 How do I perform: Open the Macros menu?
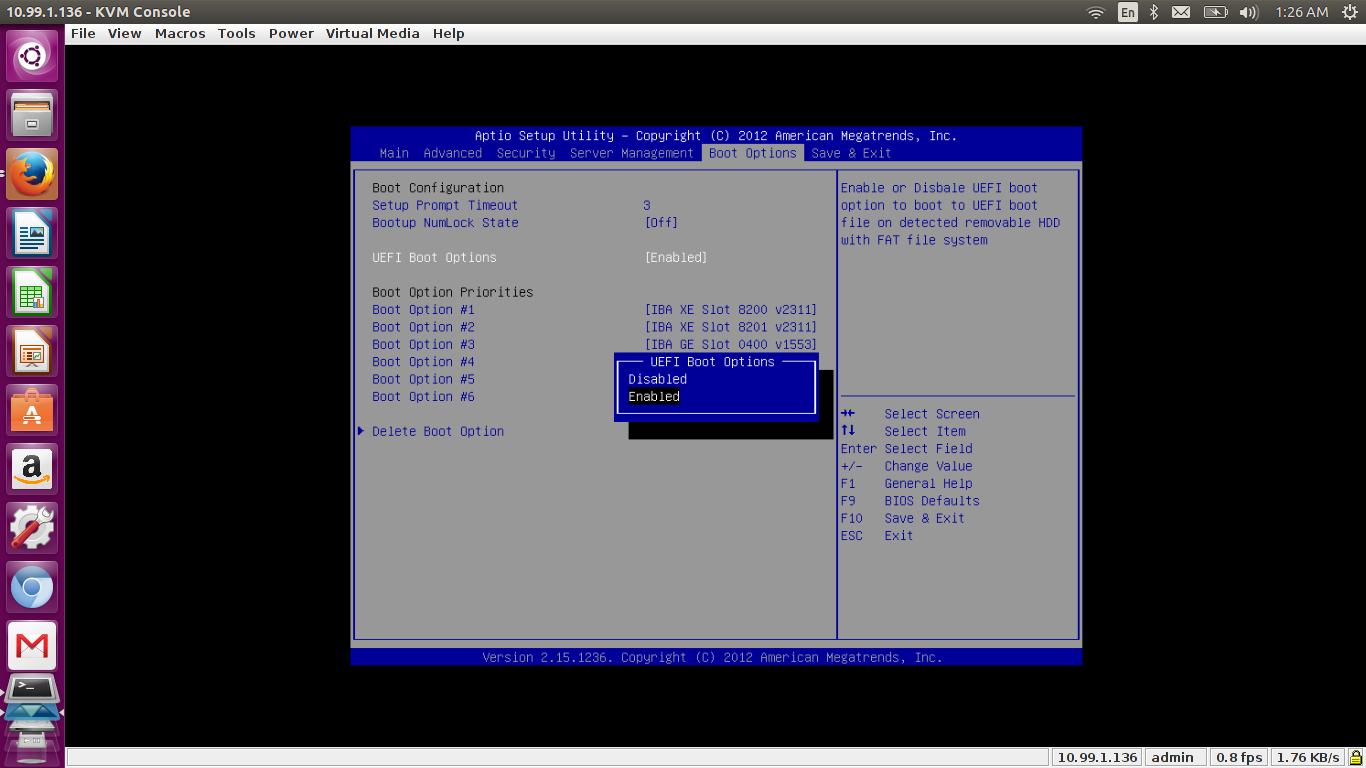(x=180, y=33)
